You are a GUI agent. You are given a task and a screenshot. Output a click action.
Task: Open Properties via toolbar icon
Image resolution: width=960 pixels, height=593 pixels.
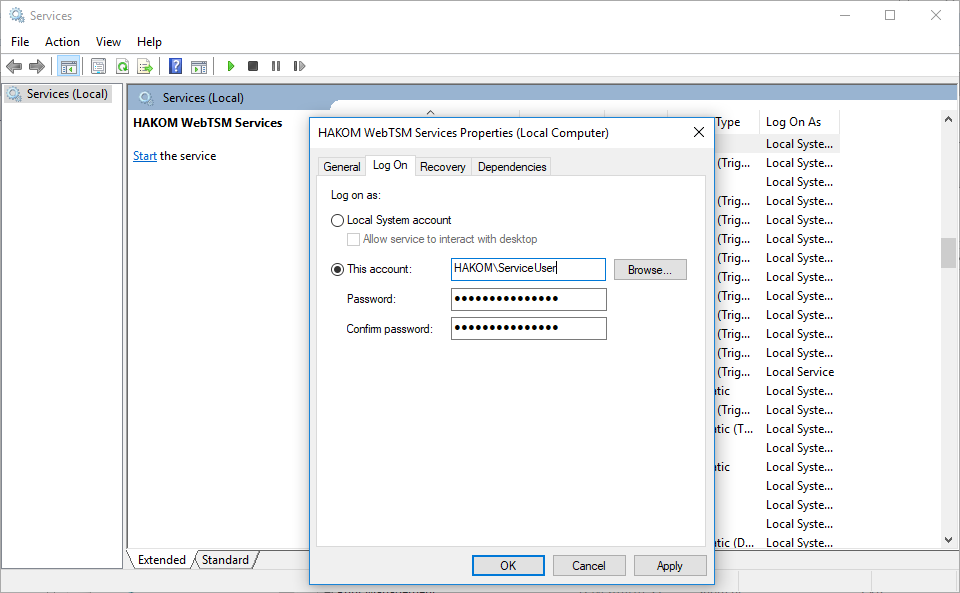(x=98, y=66)
